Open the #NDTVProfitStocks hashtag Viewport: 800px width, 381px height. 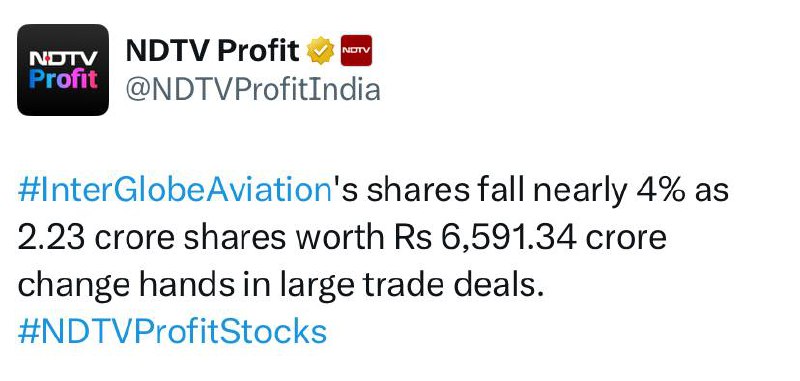pyautogui.click(x=172, y=332)
